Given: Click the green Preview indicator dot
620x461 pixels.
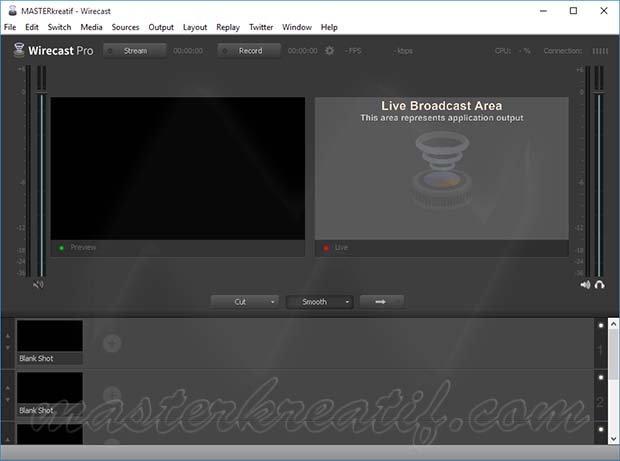Looking at the screenshot, I should pos(62,248).
